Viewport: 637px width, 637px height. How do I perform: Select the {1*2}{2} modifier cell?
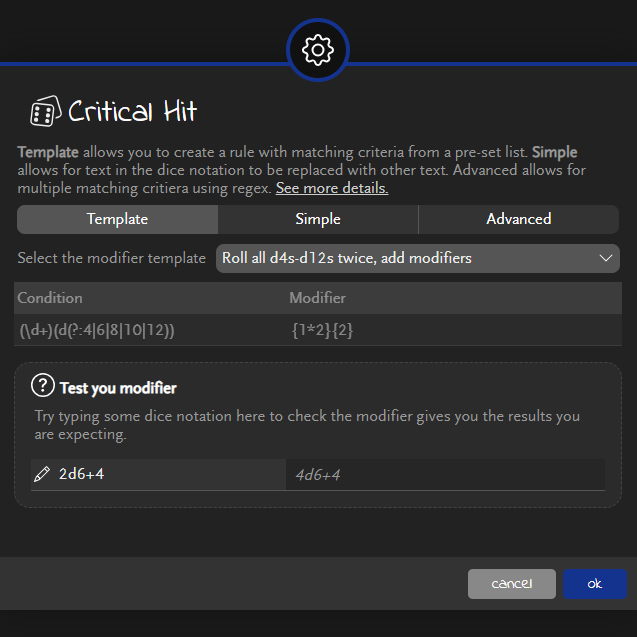(x=322, y=331)
